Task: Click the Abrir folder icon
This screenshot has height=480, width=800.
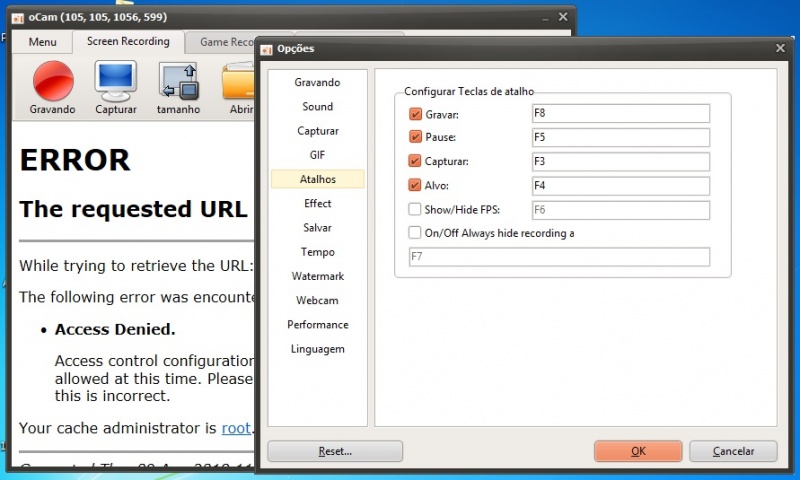Action: tap(239, 82)
